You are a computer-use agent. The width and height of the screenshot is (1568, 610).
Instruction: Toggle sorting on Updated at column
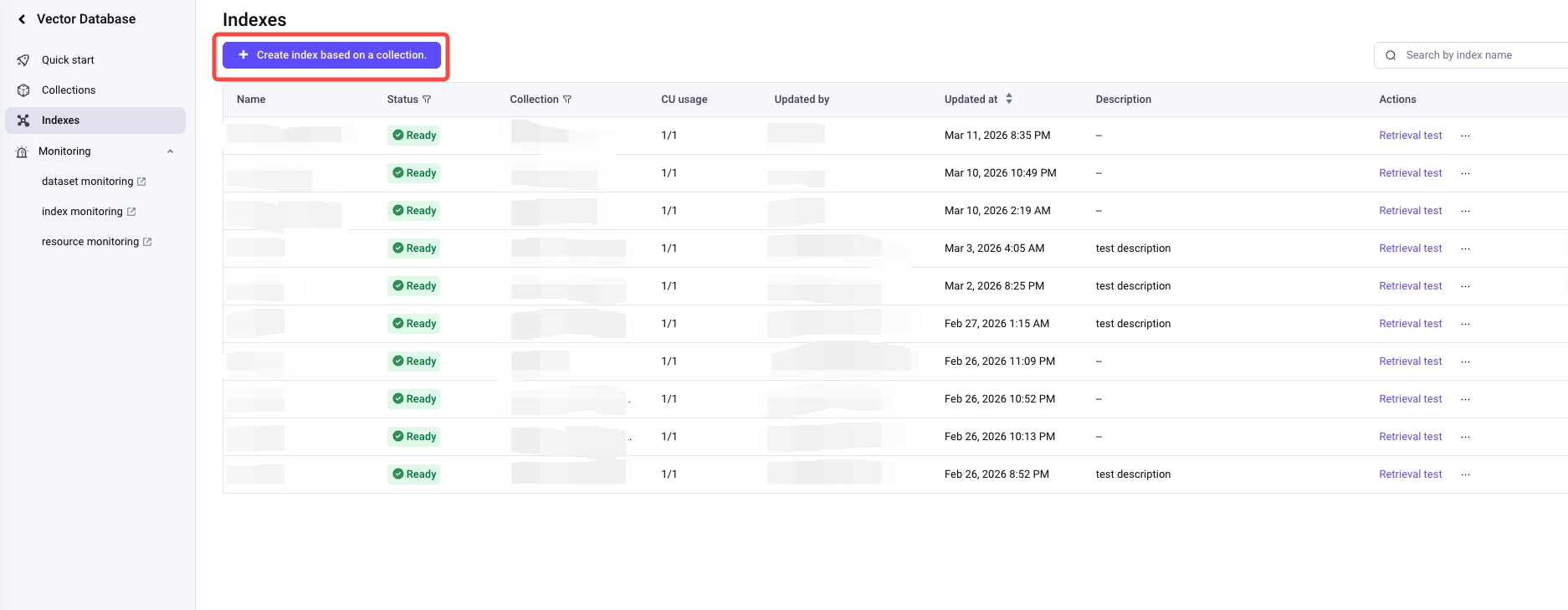coord(1009,99)
